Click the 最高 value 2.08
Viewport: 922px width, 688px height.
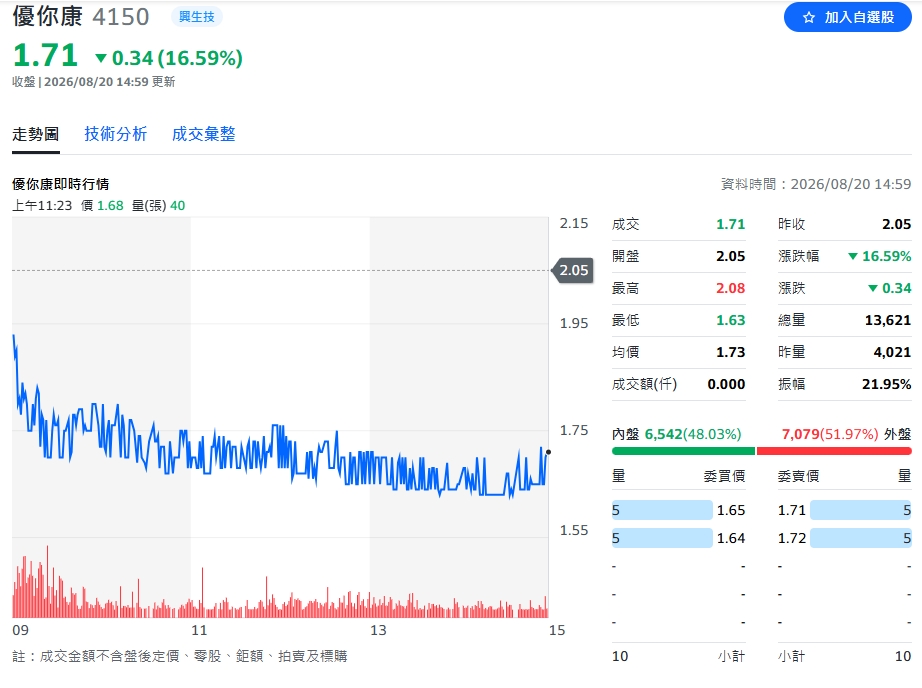point(730,288)
